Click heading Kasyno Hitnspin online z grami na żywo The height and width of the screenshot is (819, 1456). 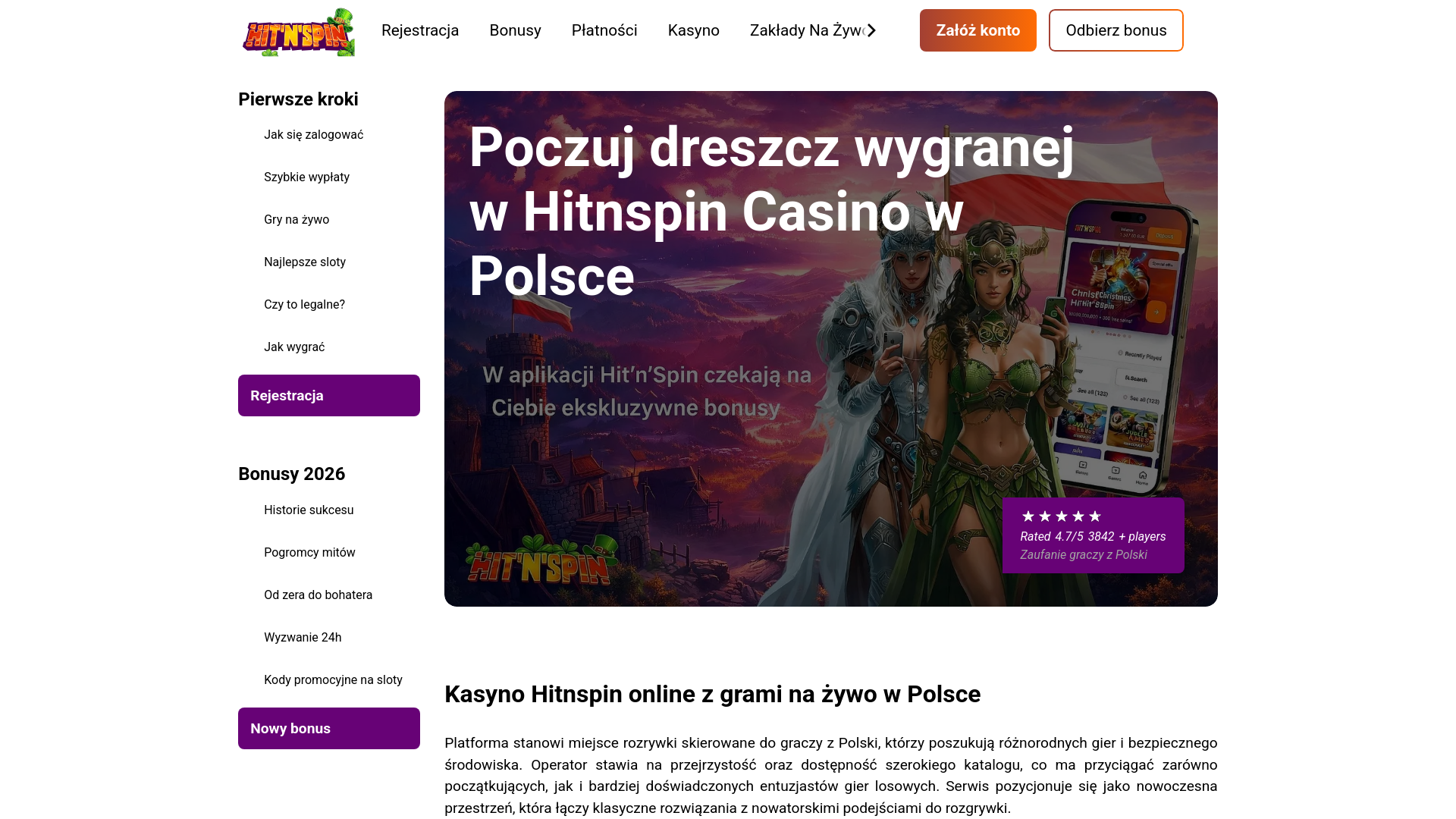tap(712, 694)
